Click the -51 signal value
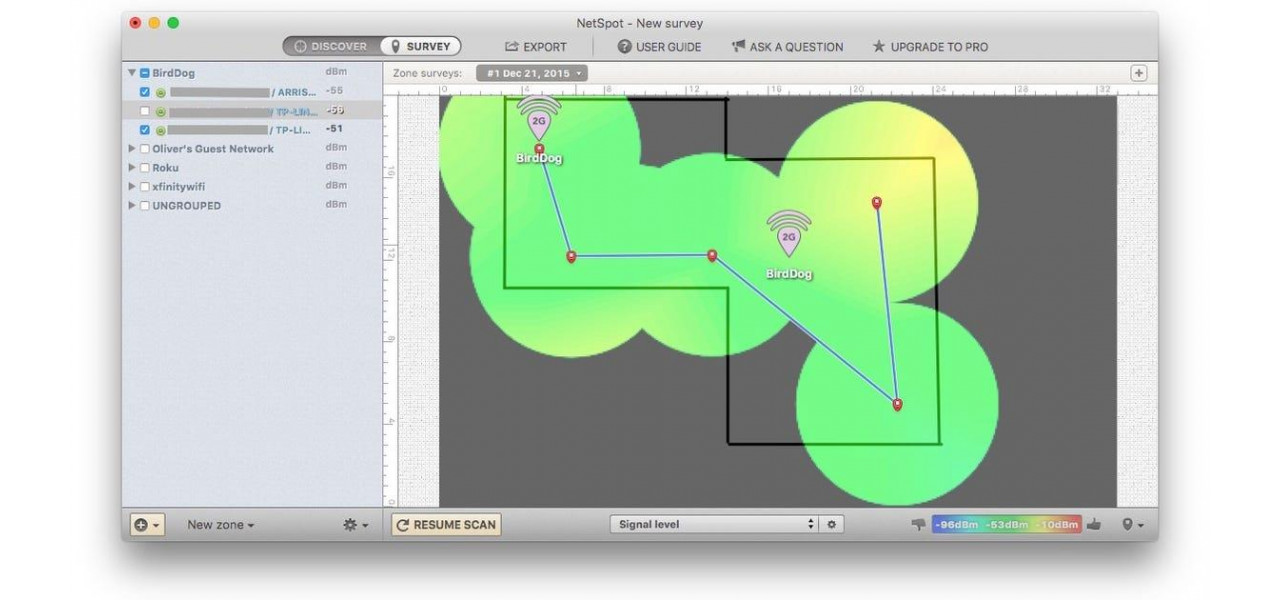This screenshot has width=1280, height=600. (x=334, y=130)
